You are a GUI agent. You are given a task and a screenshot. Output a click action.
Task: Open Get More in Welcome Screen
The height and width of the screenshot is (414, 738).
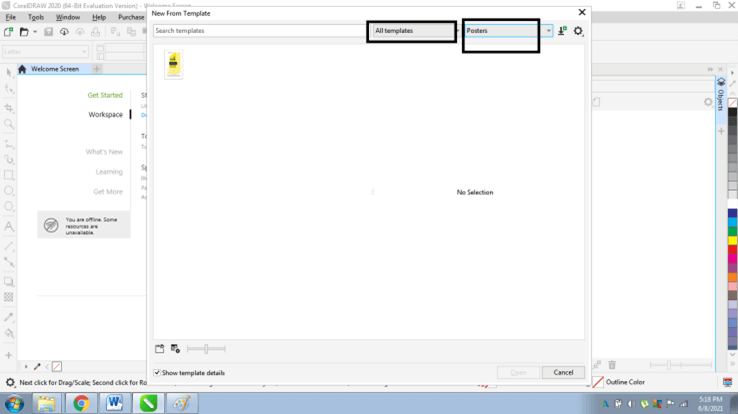click(108, 191)
